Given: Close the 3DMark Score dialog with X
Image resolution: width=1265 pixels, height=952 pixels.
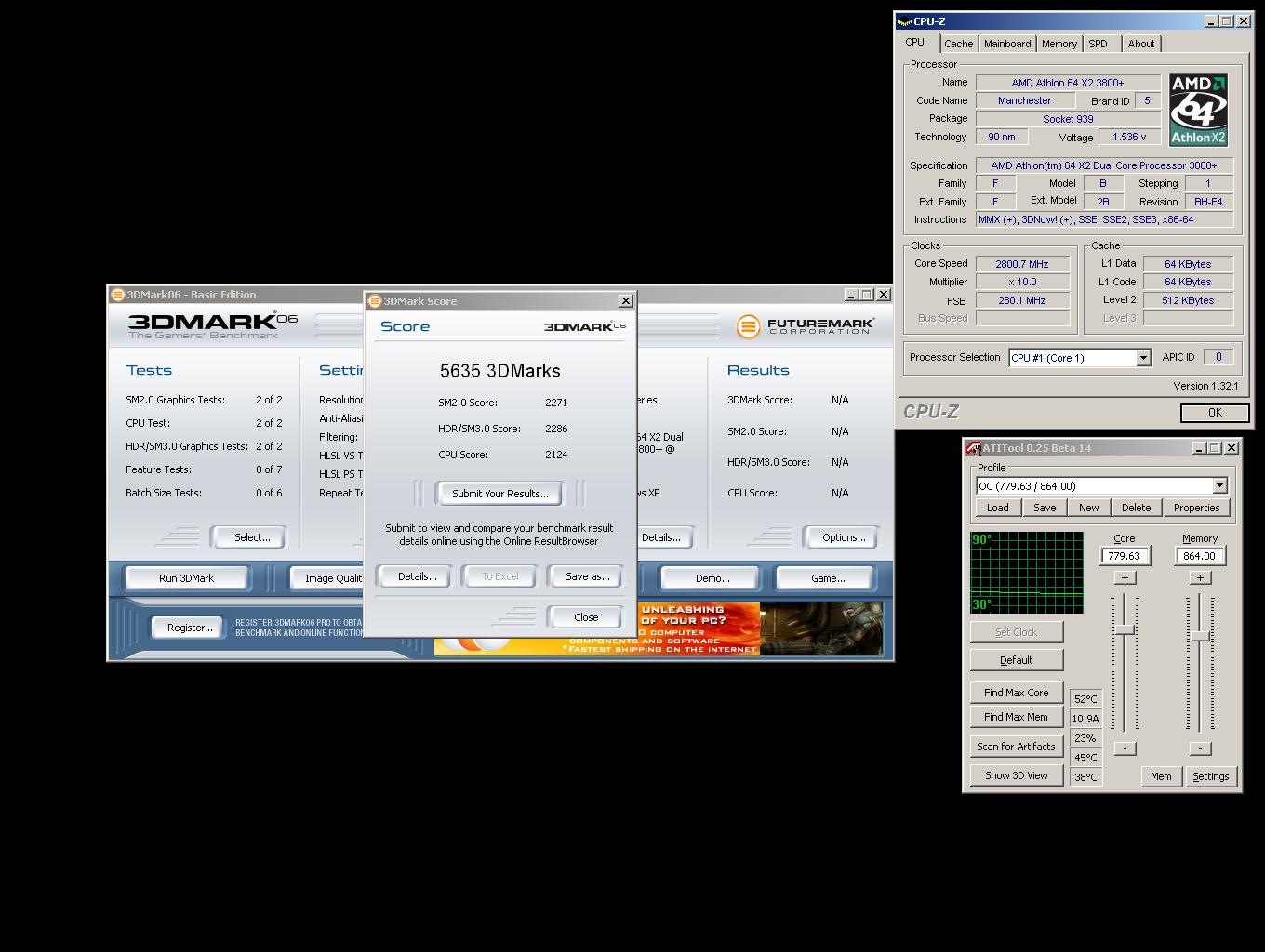Looking at the screenshot, I should point(626,300).
